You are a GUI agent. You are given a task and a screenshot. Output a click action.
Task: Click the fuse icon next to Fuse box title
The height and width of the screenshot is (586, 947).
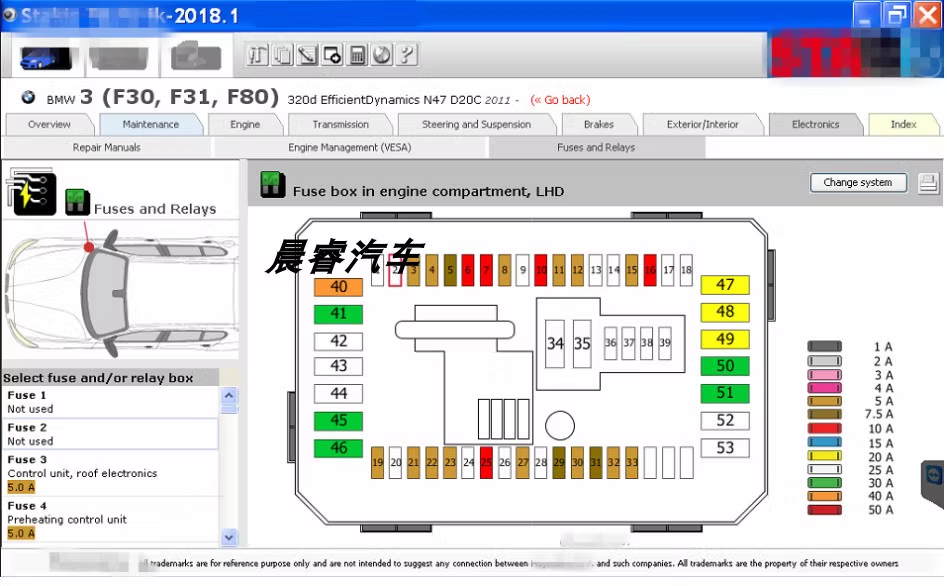pos(272,184)
